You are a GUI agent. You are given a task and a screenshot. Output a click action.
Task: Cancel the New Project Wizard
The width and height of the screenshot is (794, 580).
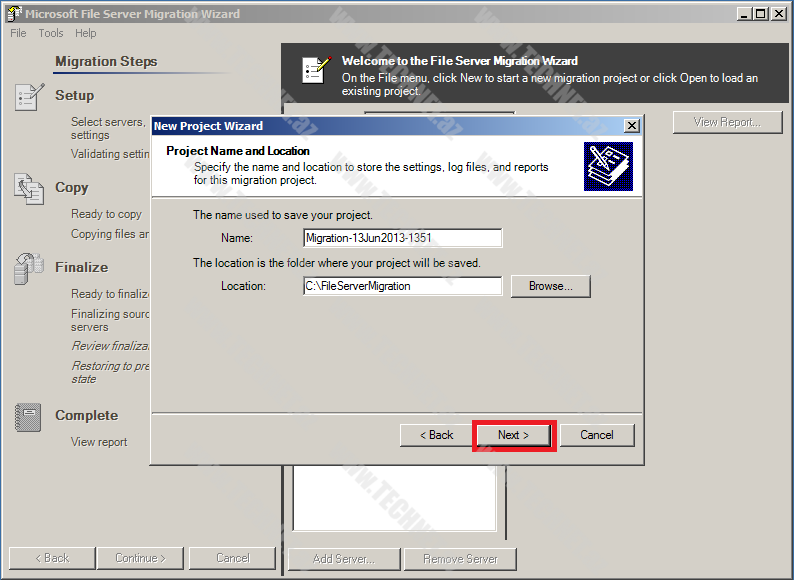(x=597, y=435)
